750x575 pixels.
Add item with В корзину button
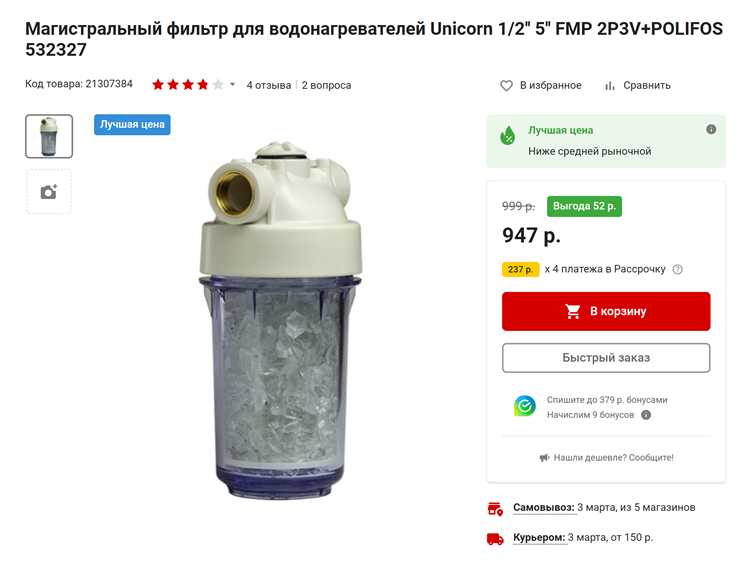coord(606,311)
